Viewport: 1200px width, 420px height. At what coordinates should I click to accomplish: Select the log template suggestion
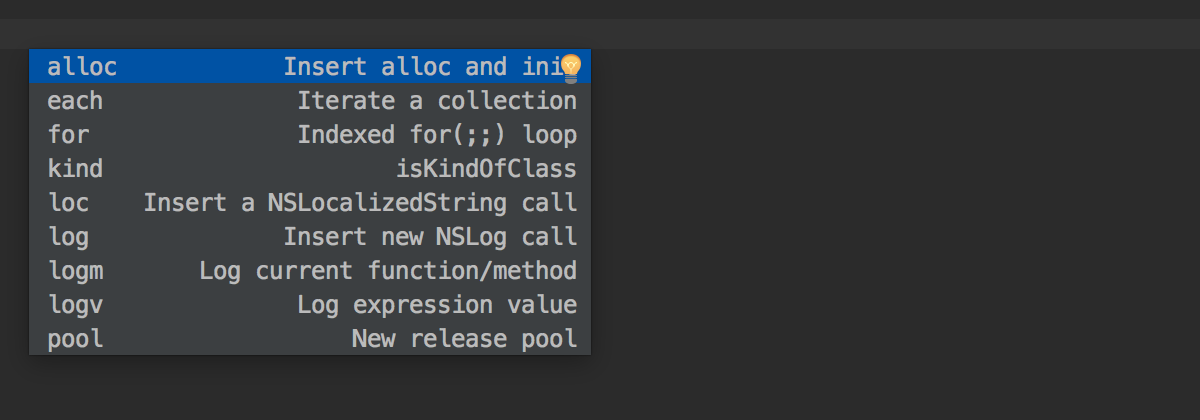coord(310,237)
